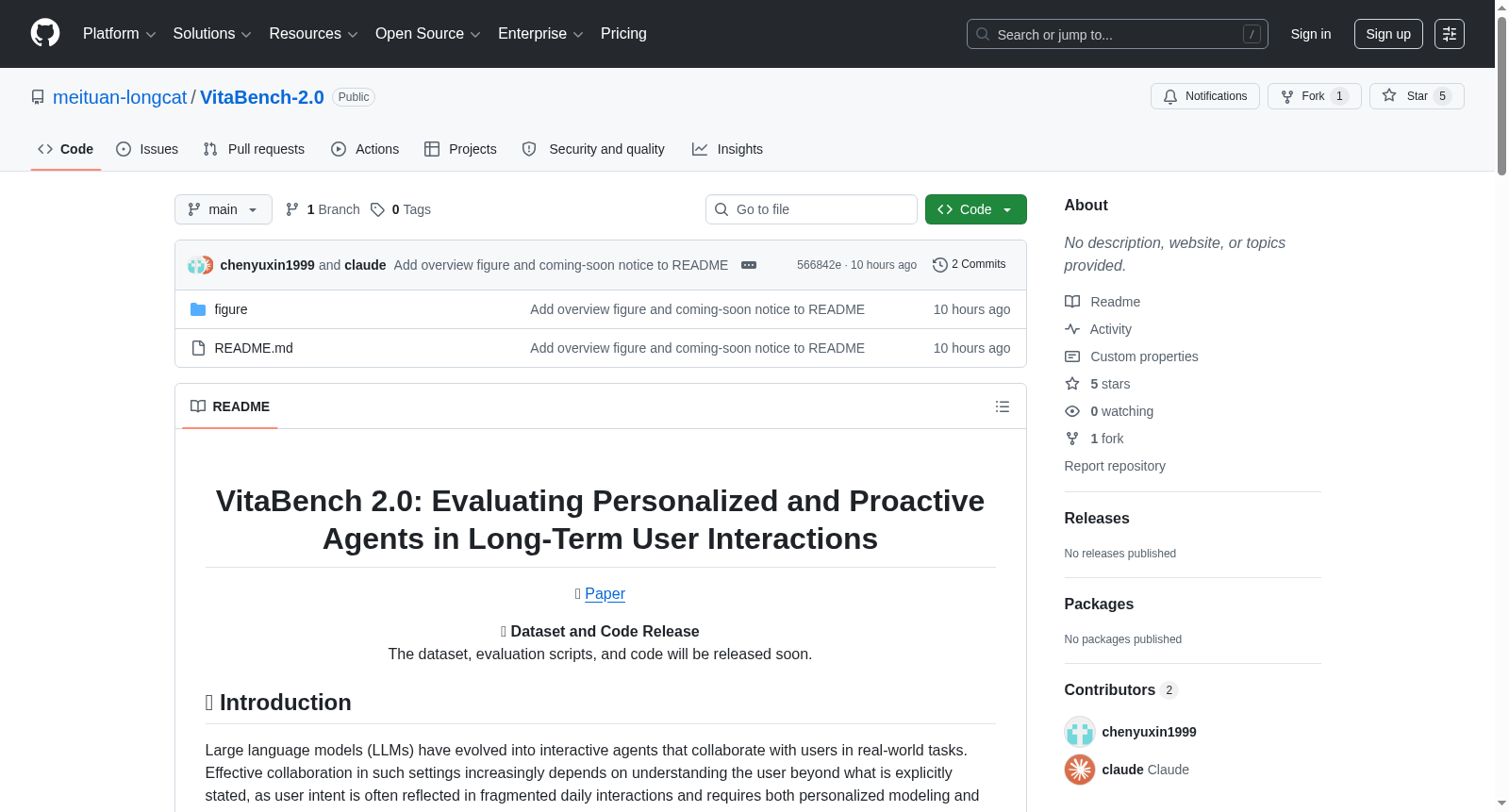Open the Packages heading link
The height and width of the screenshot is (812, 1509).
click(x=1099, y=605)
